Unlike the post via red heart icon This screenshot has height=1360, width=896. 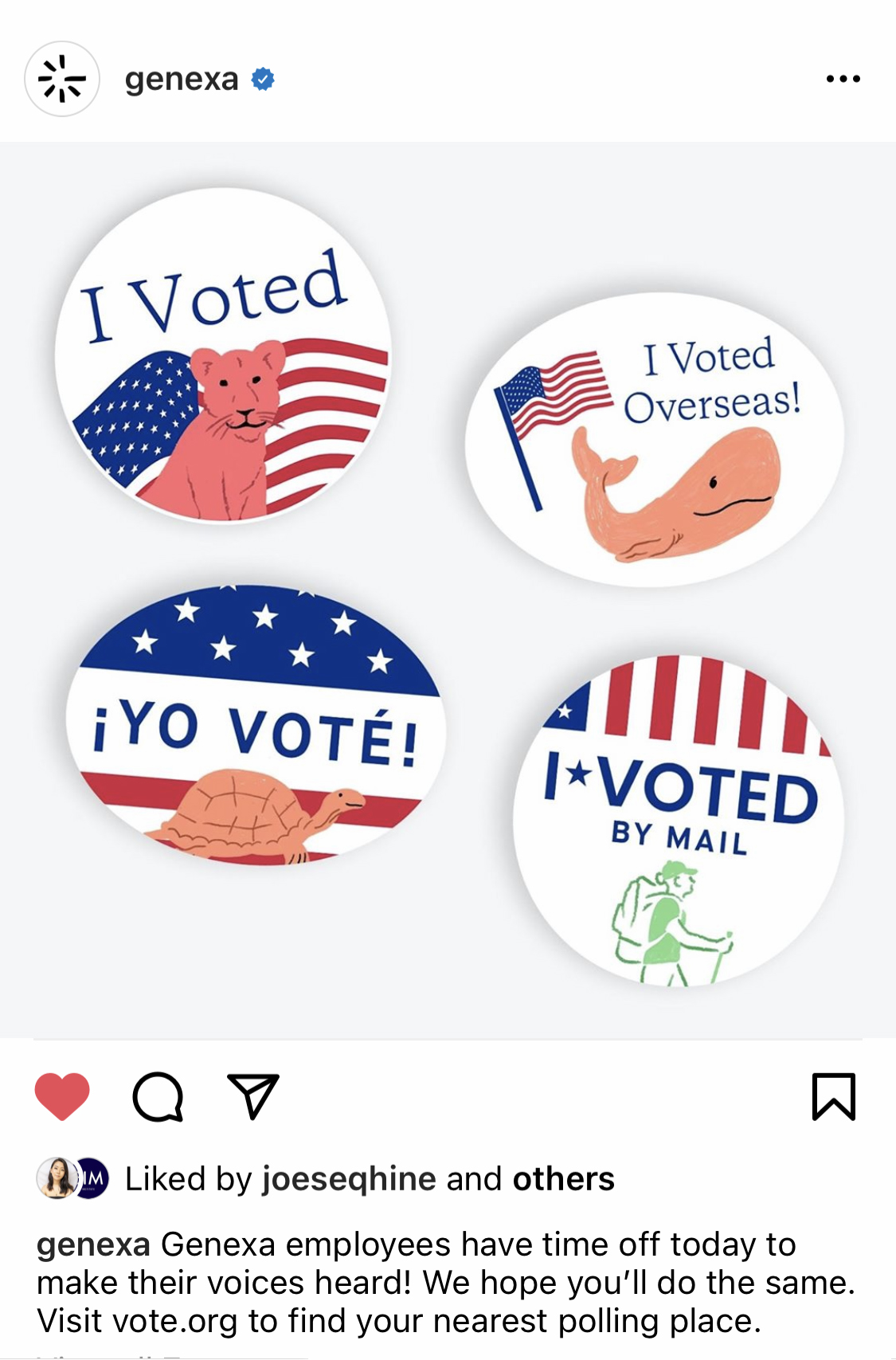[62, 1096]
